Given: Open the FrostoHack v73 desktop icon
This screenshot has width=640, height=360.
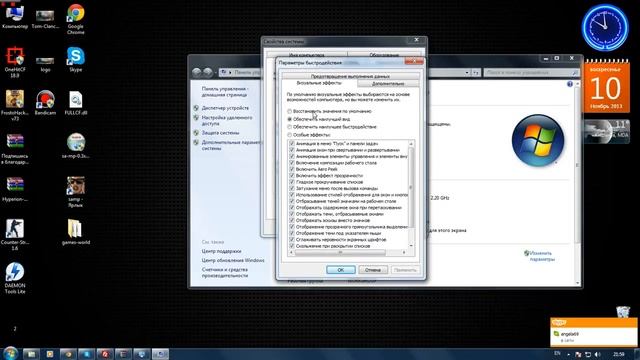Looking at the screenshot, I should [x=15, y=105].
